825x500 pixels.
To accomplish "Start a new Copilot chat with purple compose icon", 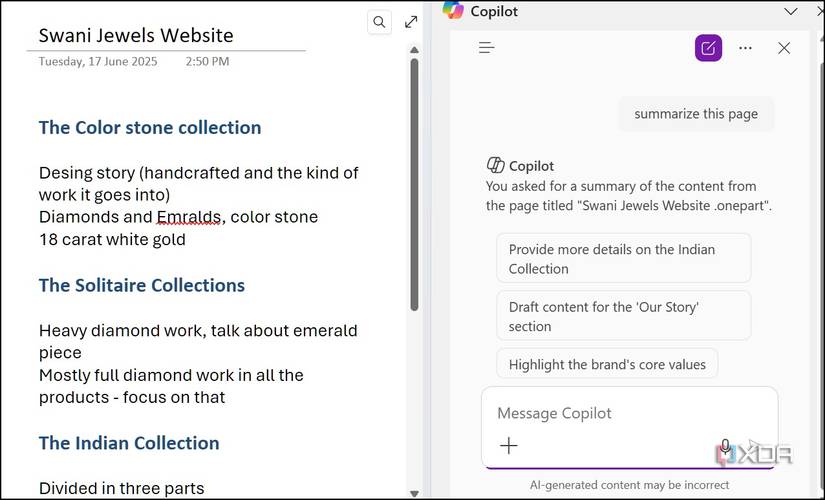I will click(708, 48).
